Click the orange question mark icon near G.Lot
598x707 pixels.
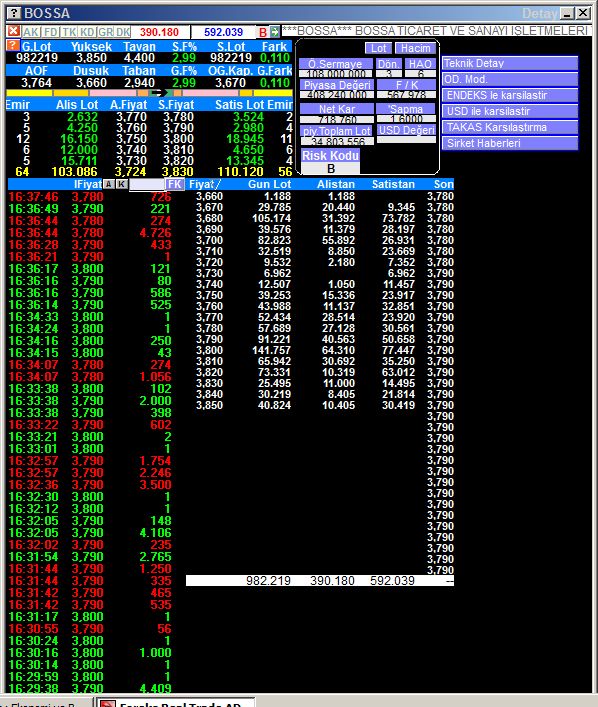(x=13, y=46)
